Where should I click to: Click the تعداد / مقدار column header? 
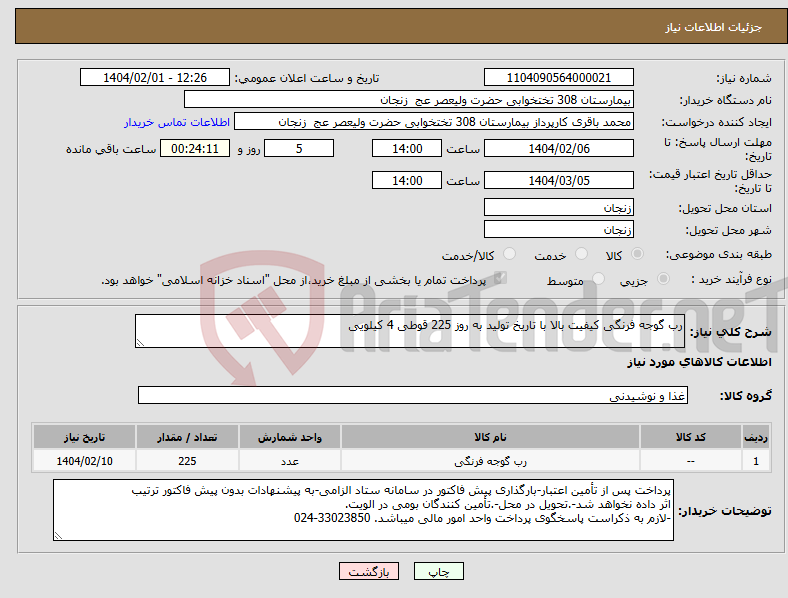[187, 437]
